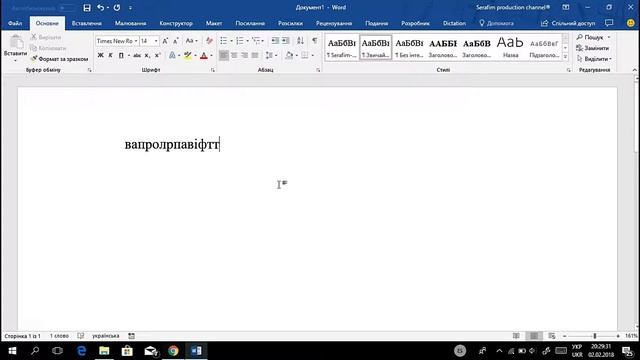Open Microsoft Store from taskbar
The height and width of the screenshot is (360, 640).
click(127, 351)
